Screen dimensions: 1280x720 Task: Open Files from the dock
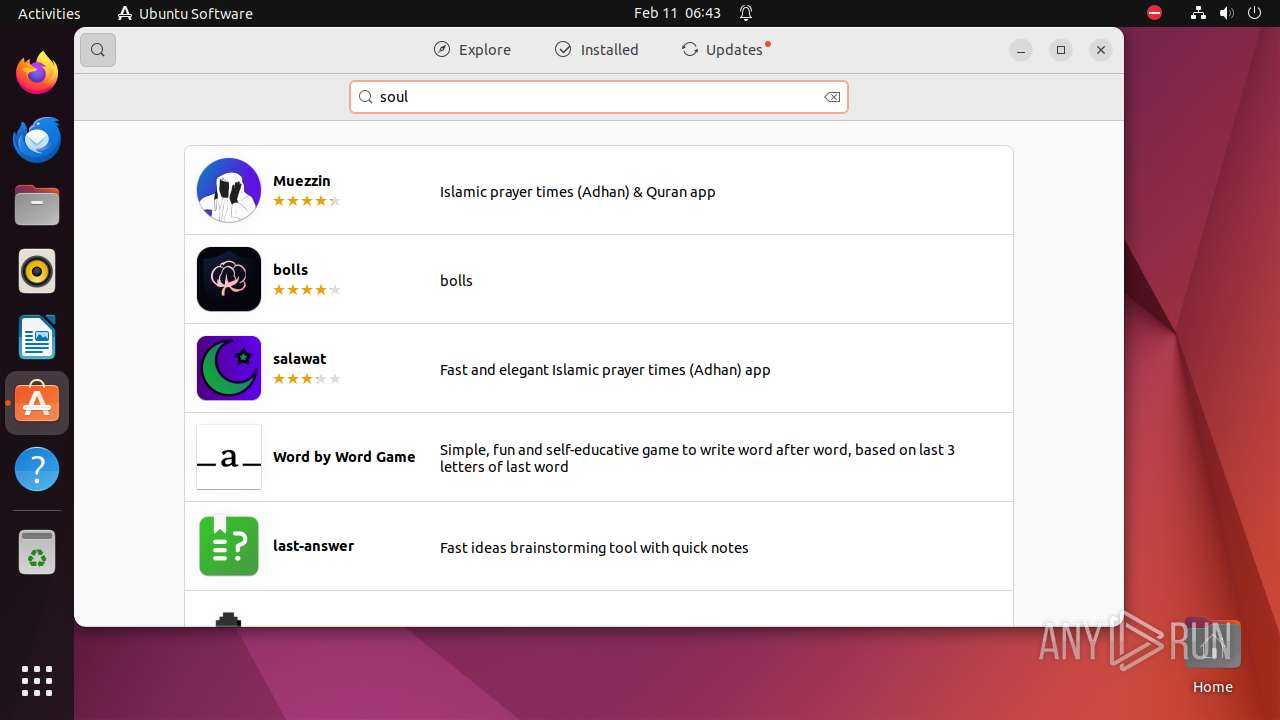[x=37, y=205]
